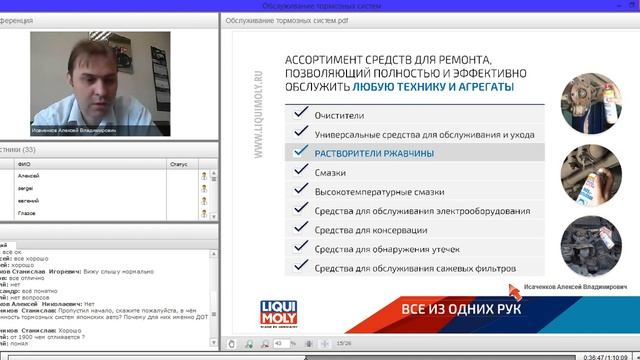Click the Средства для консервации text

coord(371,230)
